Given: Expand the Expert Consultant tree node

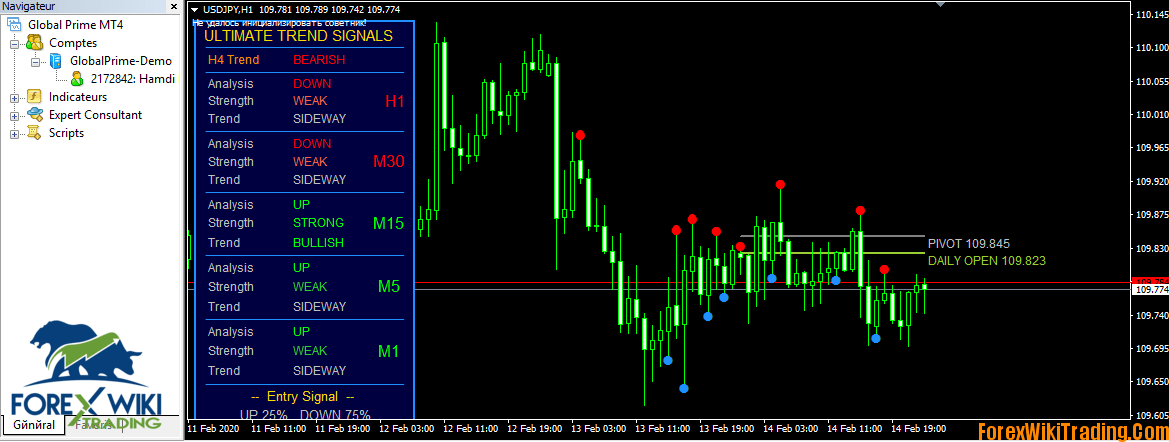Looking at the screenshot, I should point(15,116).
